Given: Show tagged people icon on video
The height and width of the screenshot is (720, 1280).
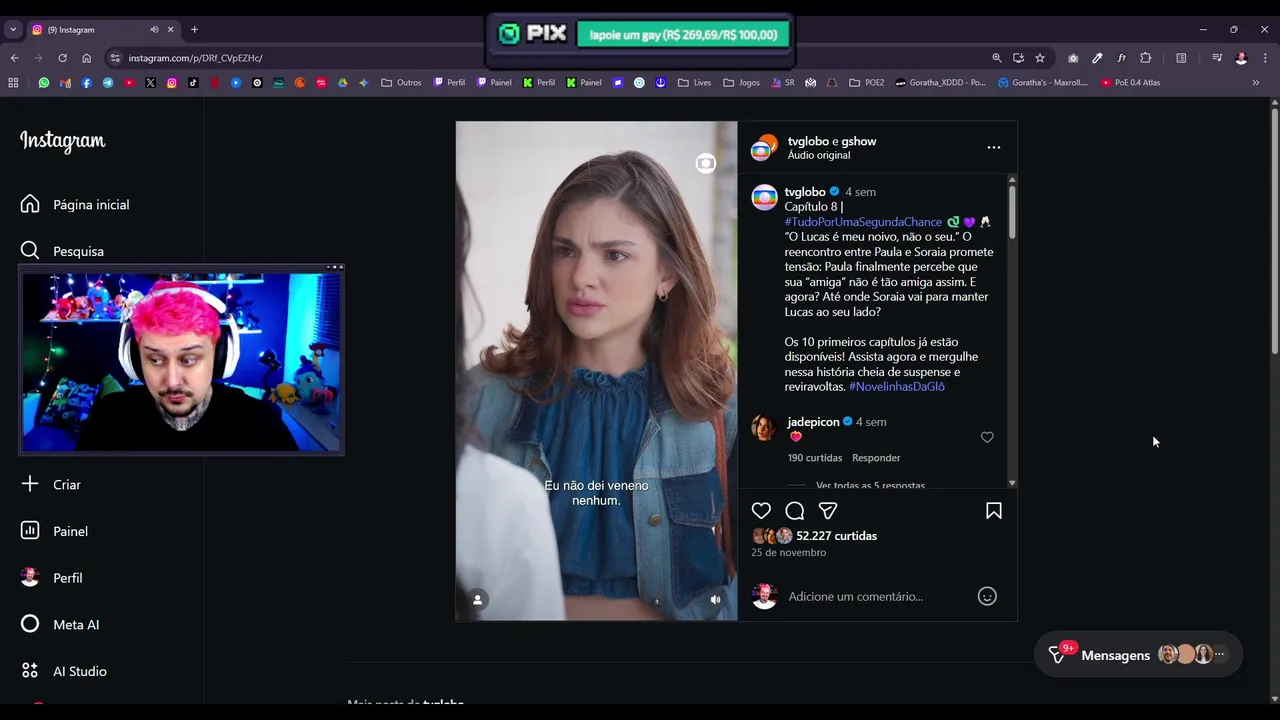Looking at the screenshot, I should pyautogui.click(x=478, y=599).
